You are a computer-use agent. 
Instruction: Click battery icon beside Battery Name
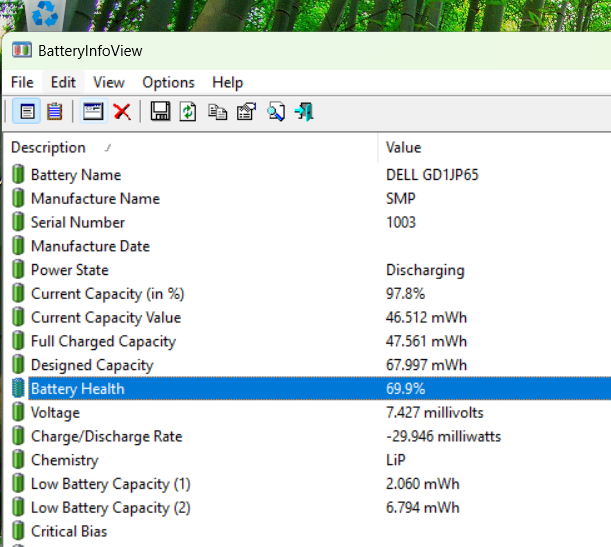coord(18,174)
